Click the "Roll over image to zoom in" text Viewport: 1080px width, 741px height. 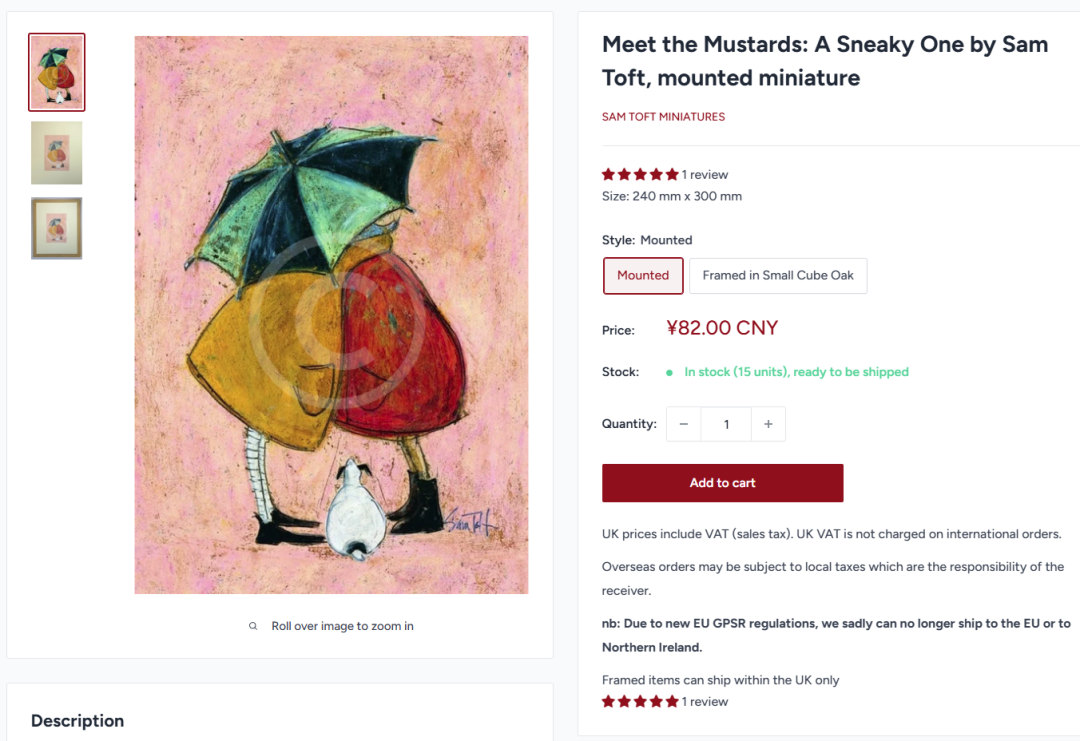(x=342, y=626)
